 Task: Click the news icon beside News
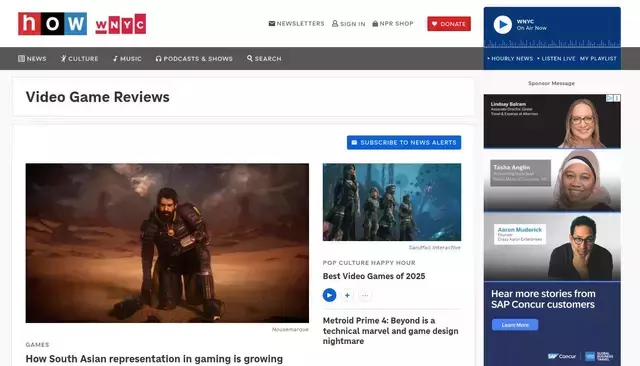(x=21, y=58)
